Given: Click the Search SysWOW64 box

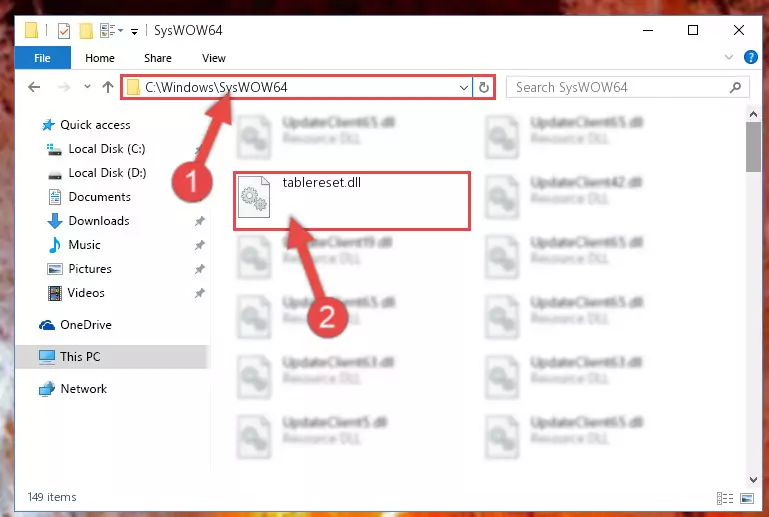Looking at the screenshot, I should click(x=627, y=88).
